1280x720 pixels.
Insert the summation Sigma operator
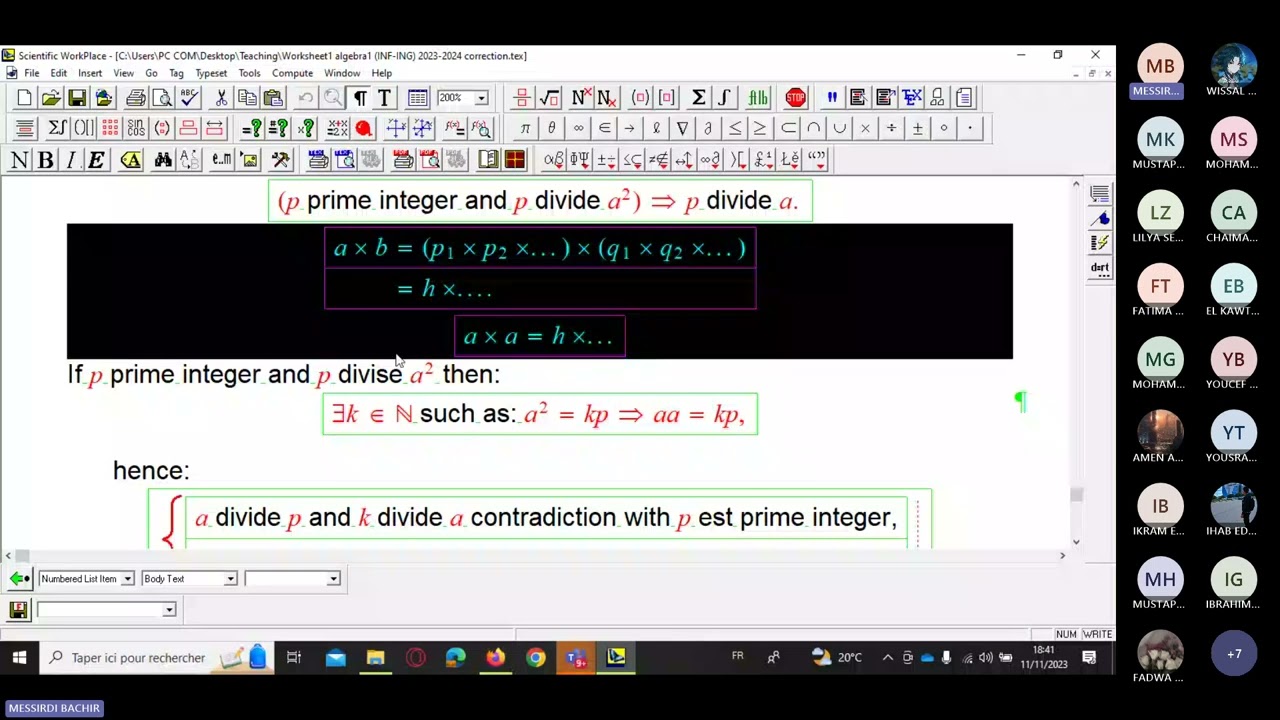tap(698, 98)
